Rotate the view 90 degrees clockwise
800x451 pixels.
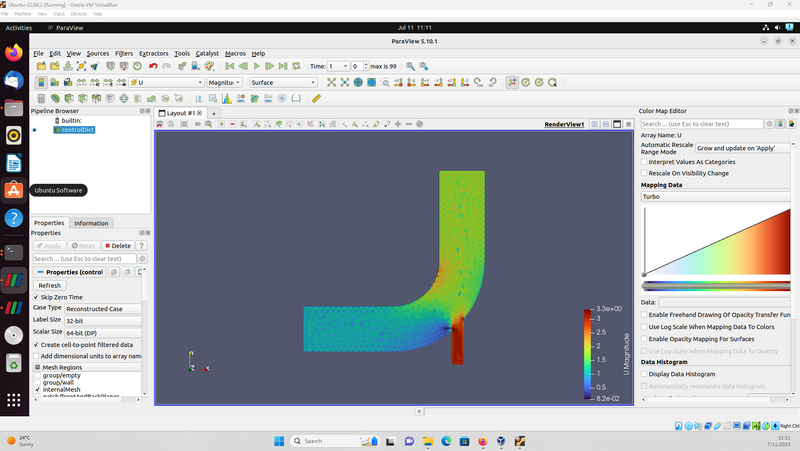479,83
